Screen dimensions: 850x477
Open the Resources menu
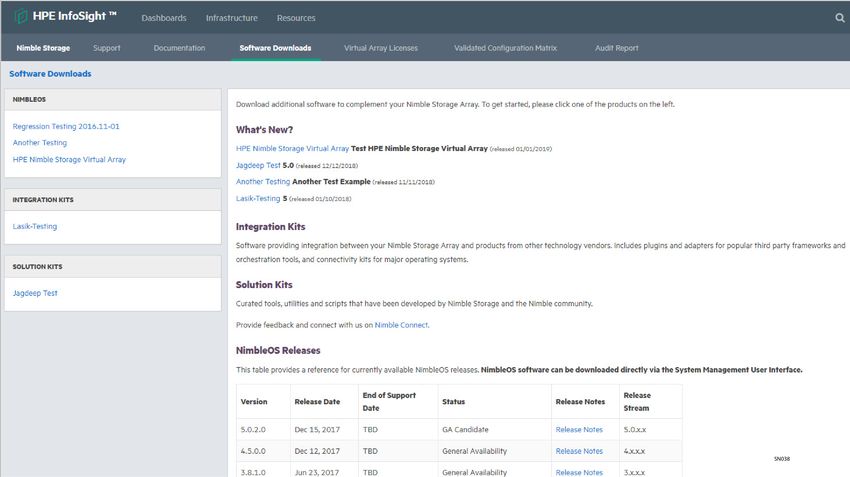click(x=296, y=18)
